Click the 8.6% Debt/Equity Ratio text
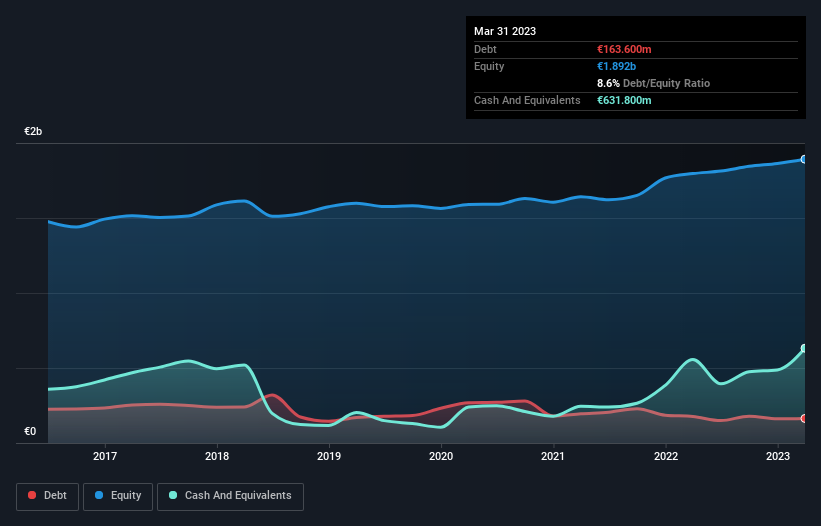This screenshot has height=526, width=821. (652, 83)
